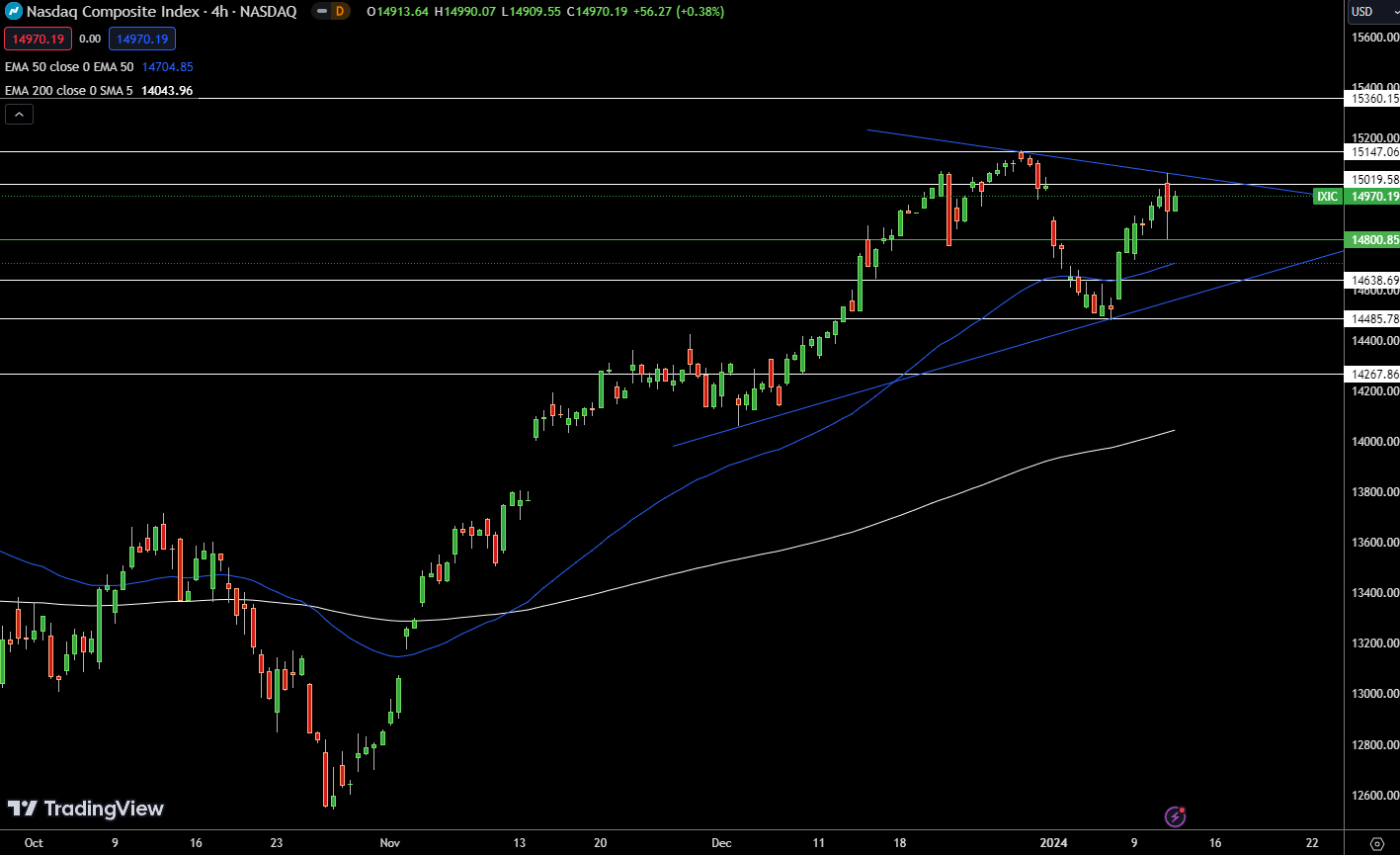Viewport: 1400px width, 855px height.
Task: Open the lightning bolt events icon
Action: 1175,816
